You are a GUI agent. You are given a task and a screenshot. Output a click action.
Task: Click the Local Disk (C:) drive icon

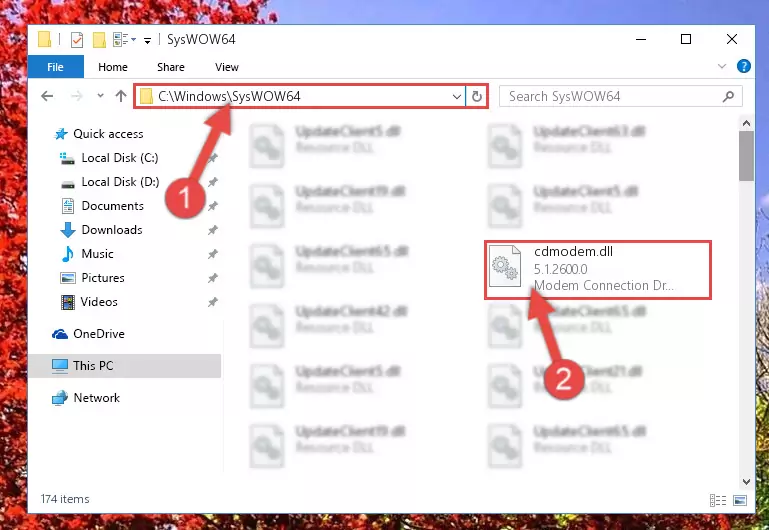tap(67, 158)
